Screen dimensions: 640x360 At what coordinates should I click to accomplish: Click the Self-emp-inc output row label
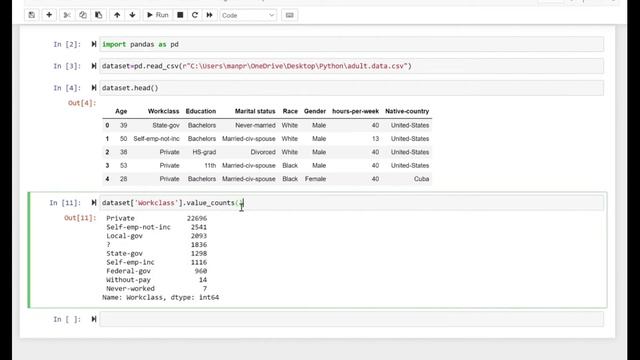[130, 262]
